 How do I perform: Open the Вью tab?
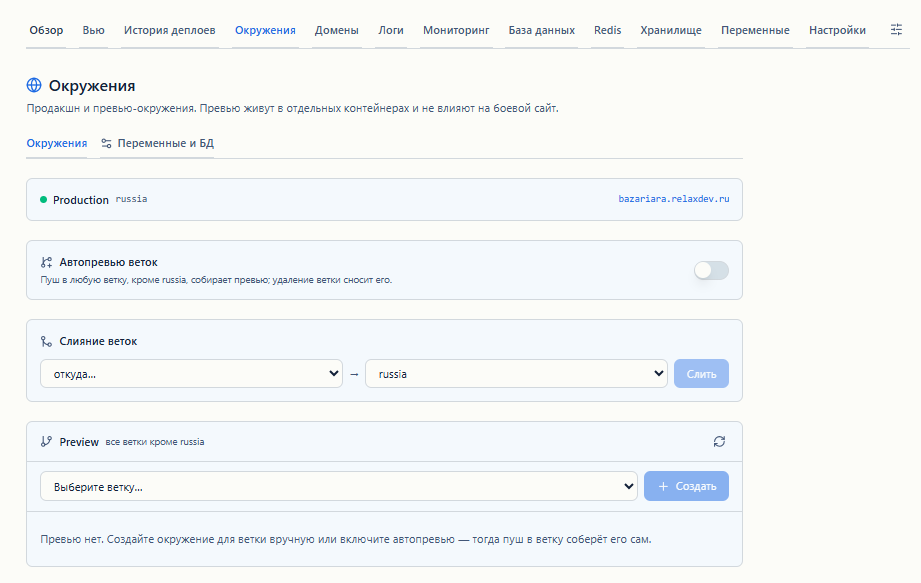tap(93, 30)
